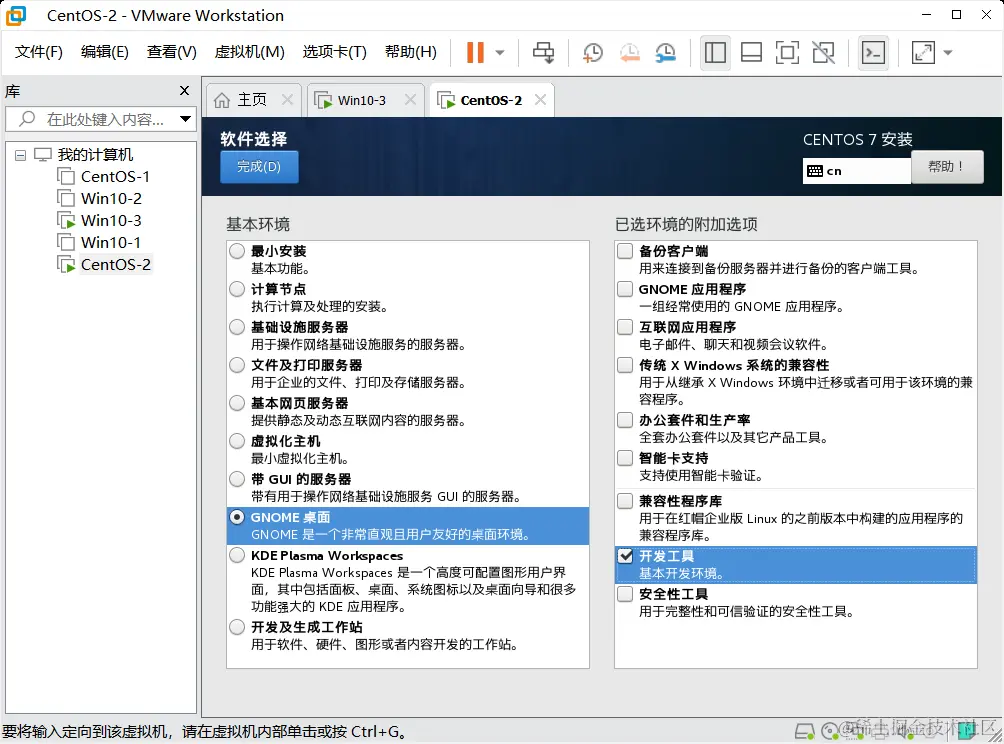Screen dimensions: 1004x744
Task: Uncheck the 开发工具 checkbox
Action: 625,556
